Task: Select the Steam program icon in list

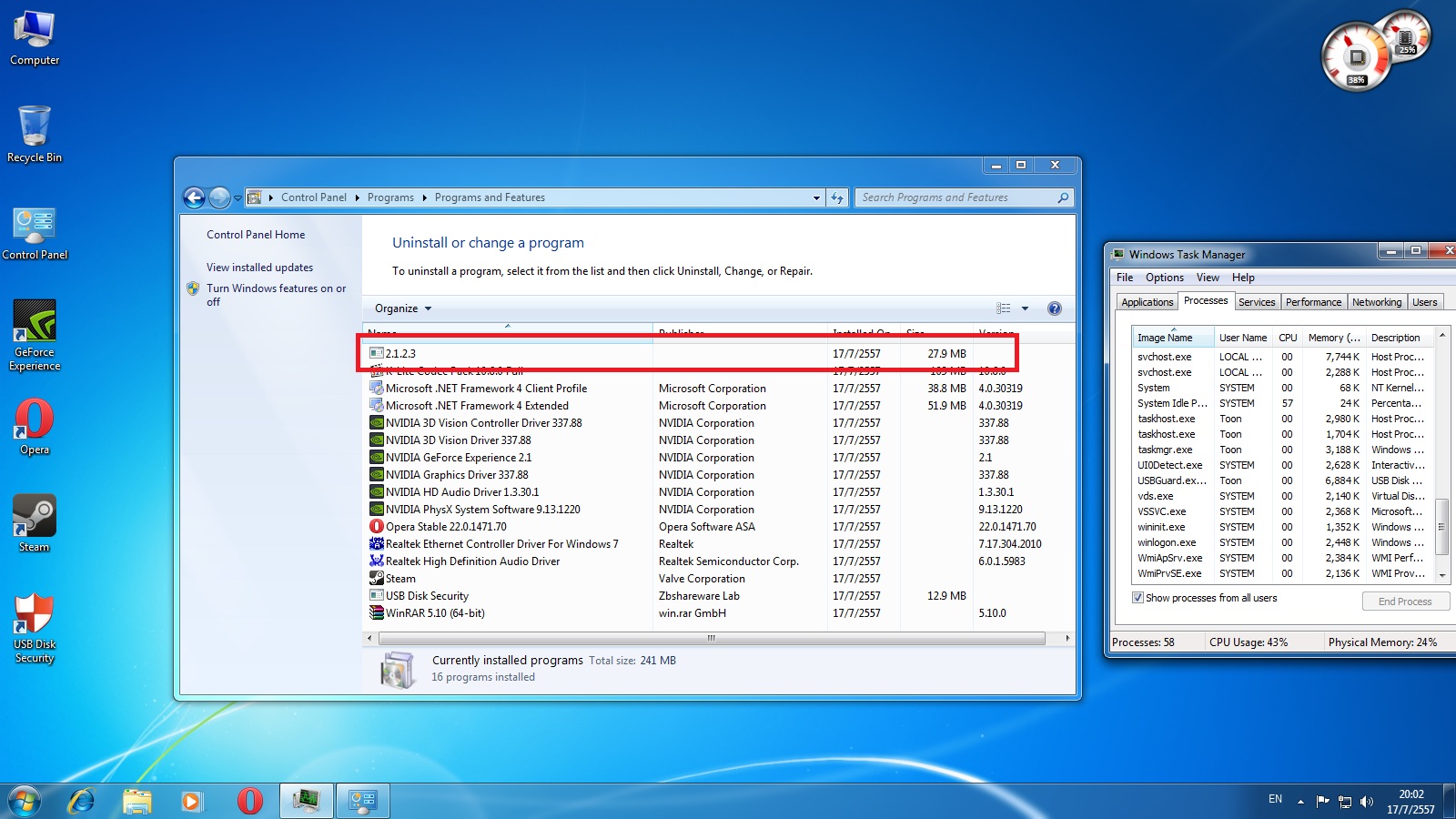Action: (x=376, y=579)
